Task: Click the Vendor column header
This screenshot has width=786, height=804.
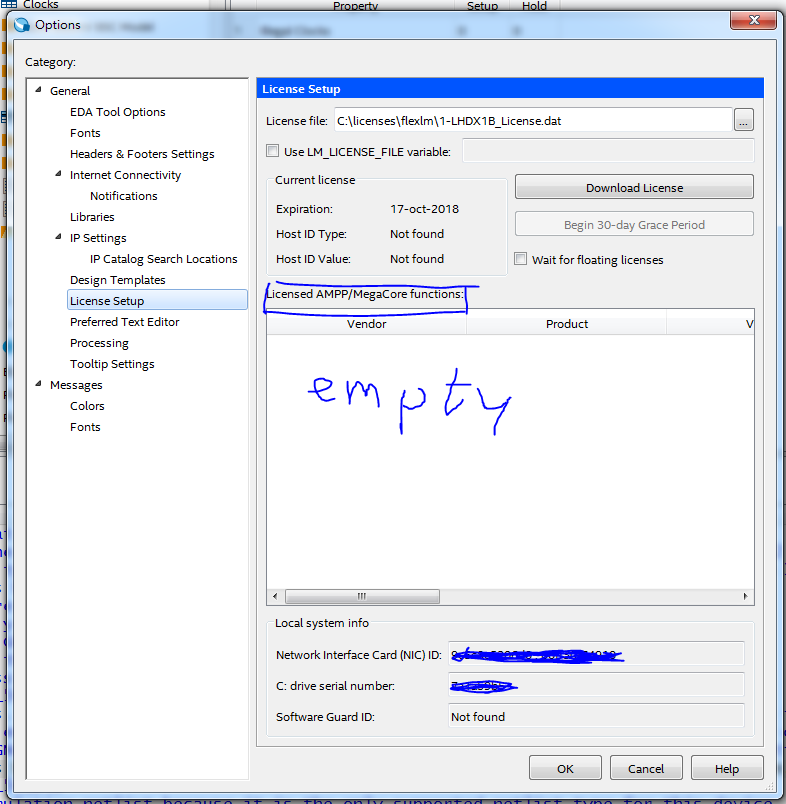Action: 366,324
